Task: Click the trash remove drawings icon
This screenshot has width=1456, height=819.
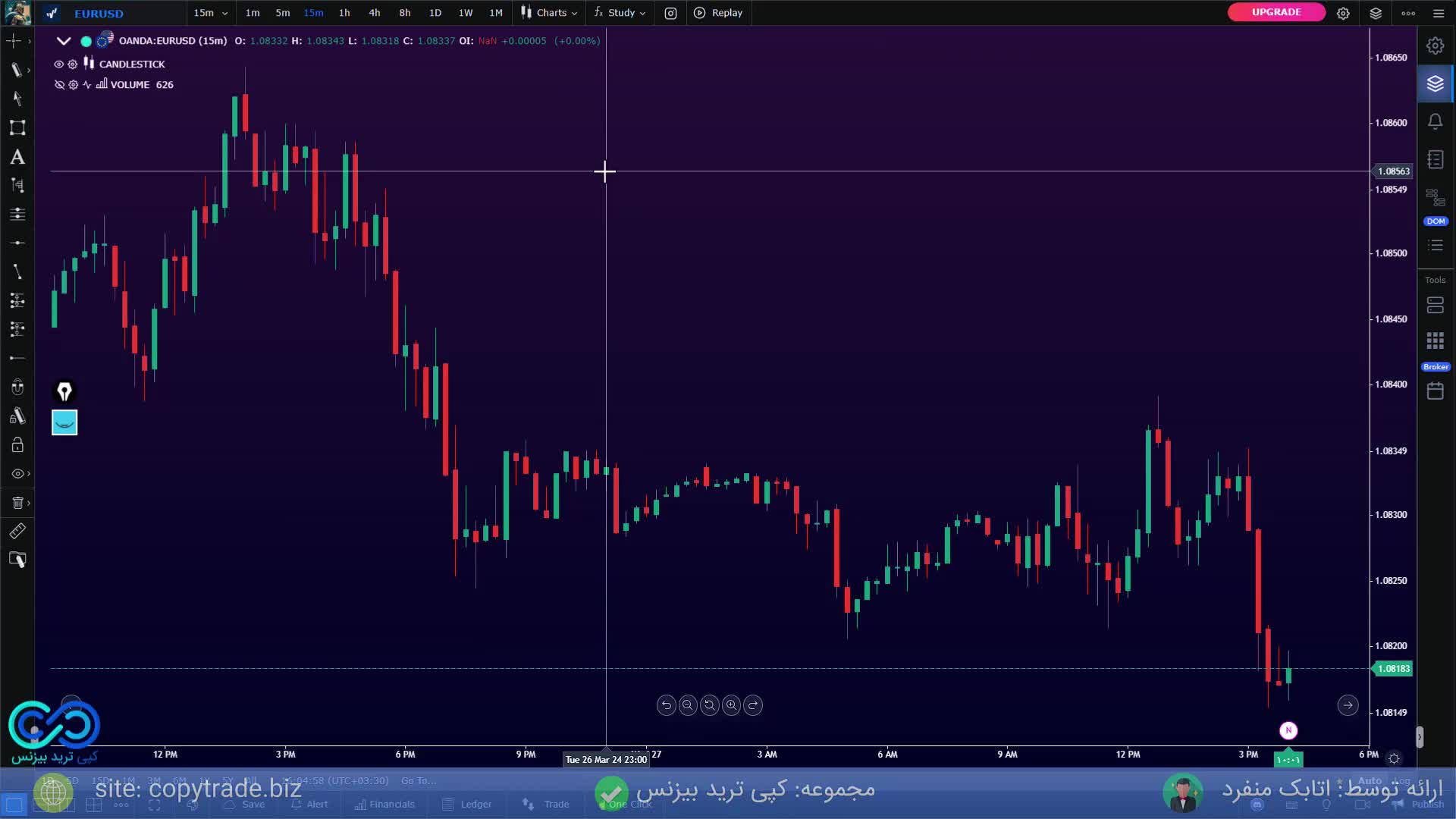Action: pyautogui.click(x=17, y=503)
